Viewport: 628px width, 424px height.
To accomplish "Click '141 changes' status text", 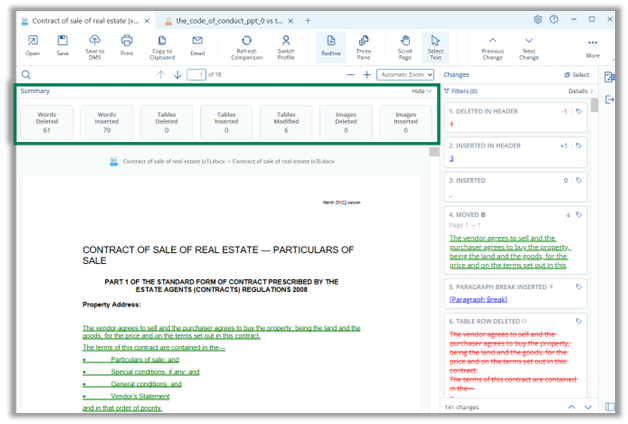I will tap(461, 407).
